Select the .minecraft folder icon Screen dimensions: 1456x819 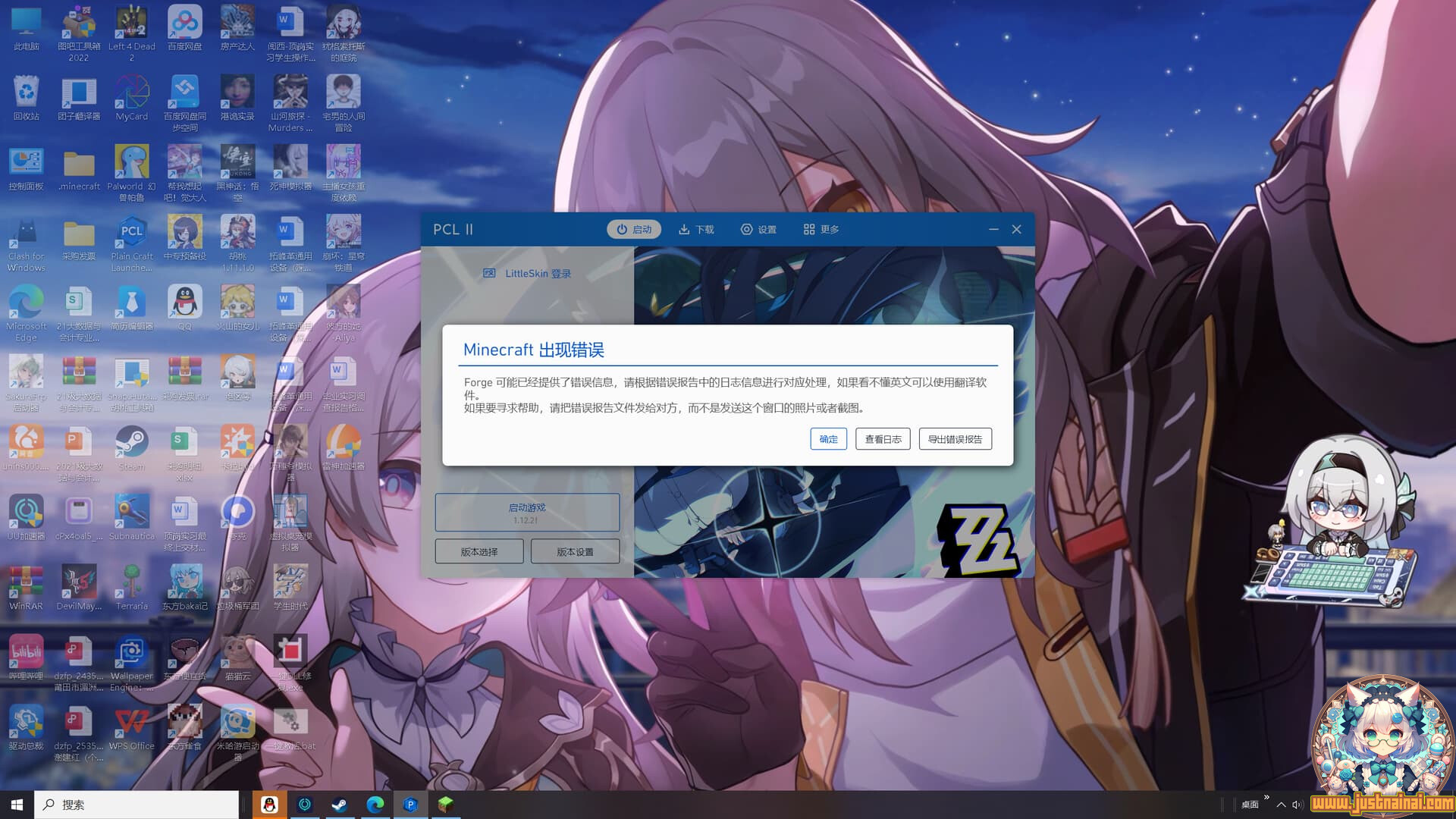pyautogui.click(x=79, y=169)
